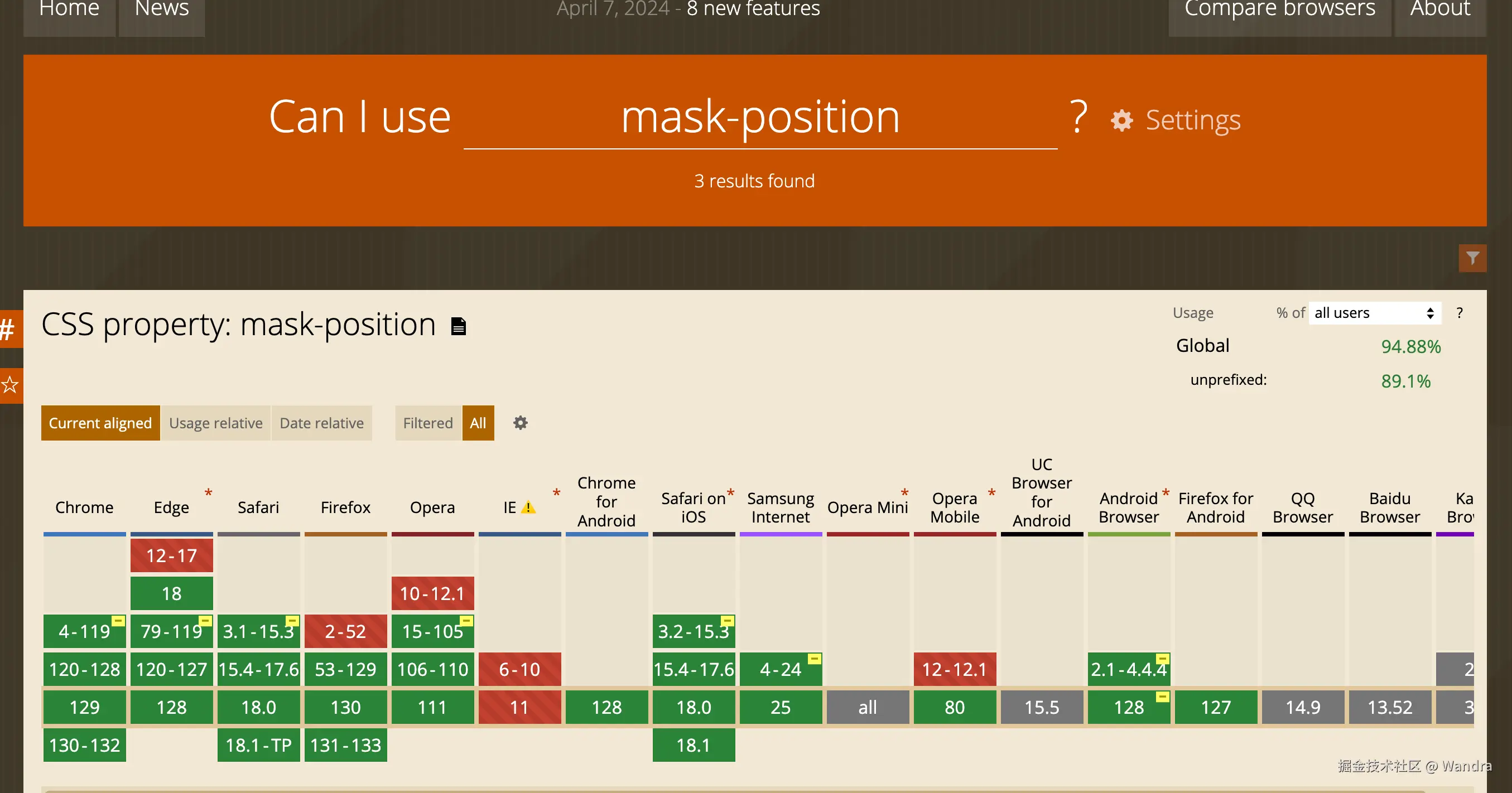This screenshot has height=793, width=1512.
Task: Click the IE warning triangle icon
Action: (x=528, y=507)
